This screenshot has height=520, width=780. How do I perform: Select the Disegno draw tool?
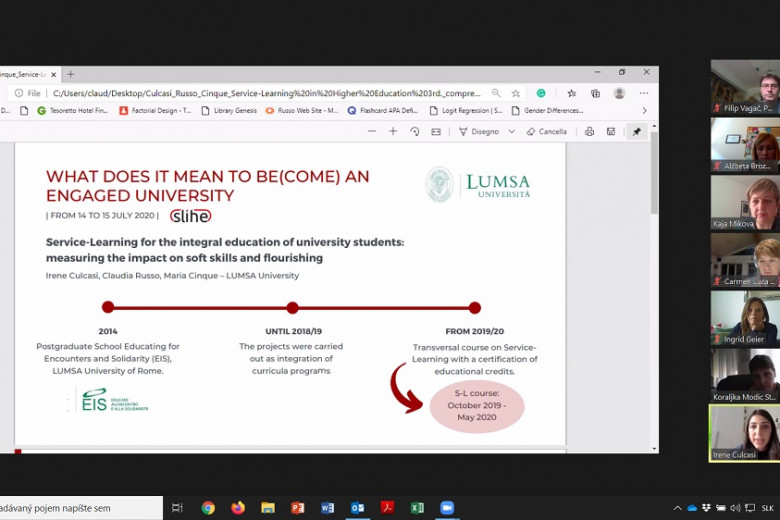pyautogui.click(x=479, y=131)
